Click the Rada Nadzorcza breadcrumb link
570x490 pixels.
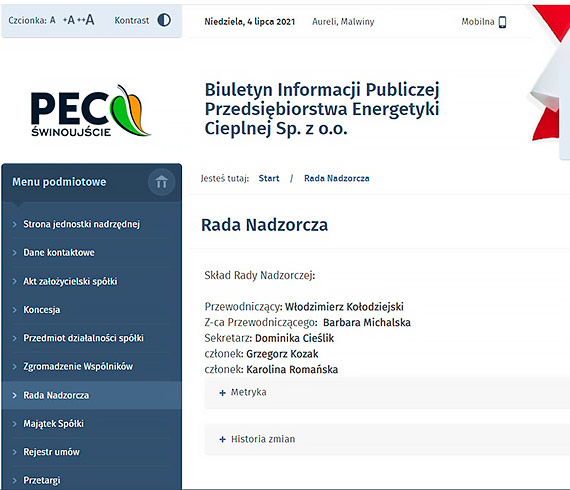337,178
